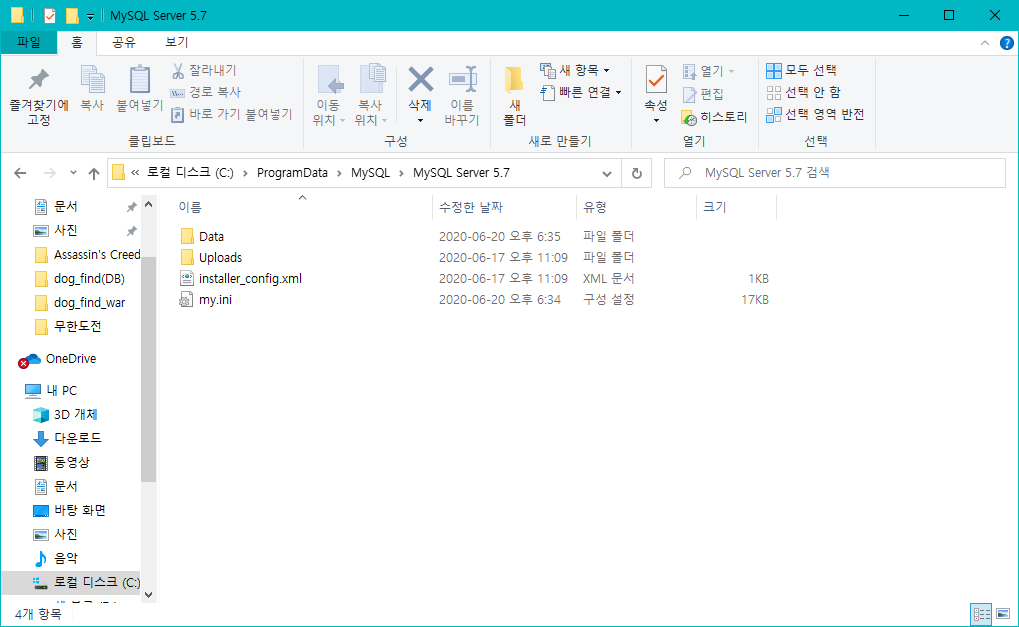
Task: Click 모두 선택 select all
Action: (x=801, y=70)
